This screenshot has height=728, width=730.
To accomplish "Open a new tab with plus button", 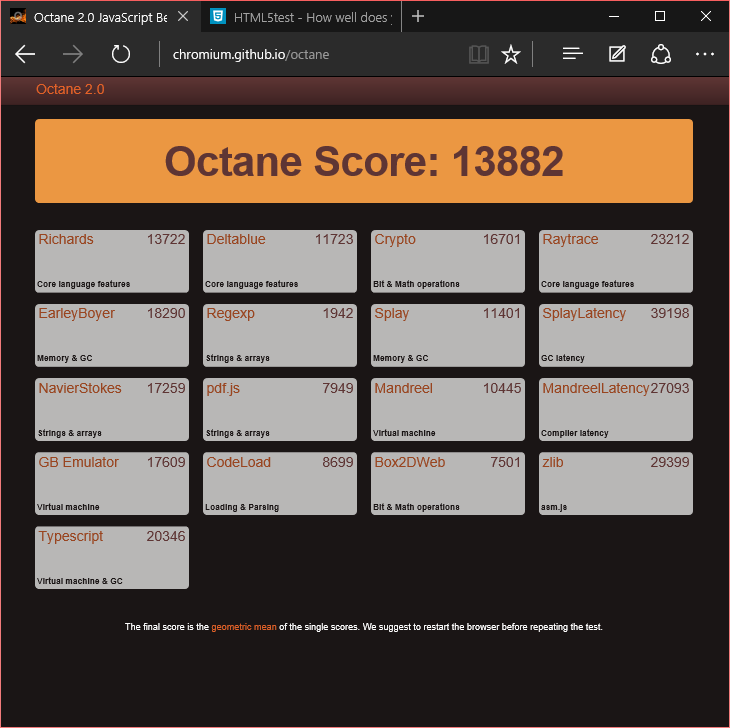I will [x=418, y=17].
